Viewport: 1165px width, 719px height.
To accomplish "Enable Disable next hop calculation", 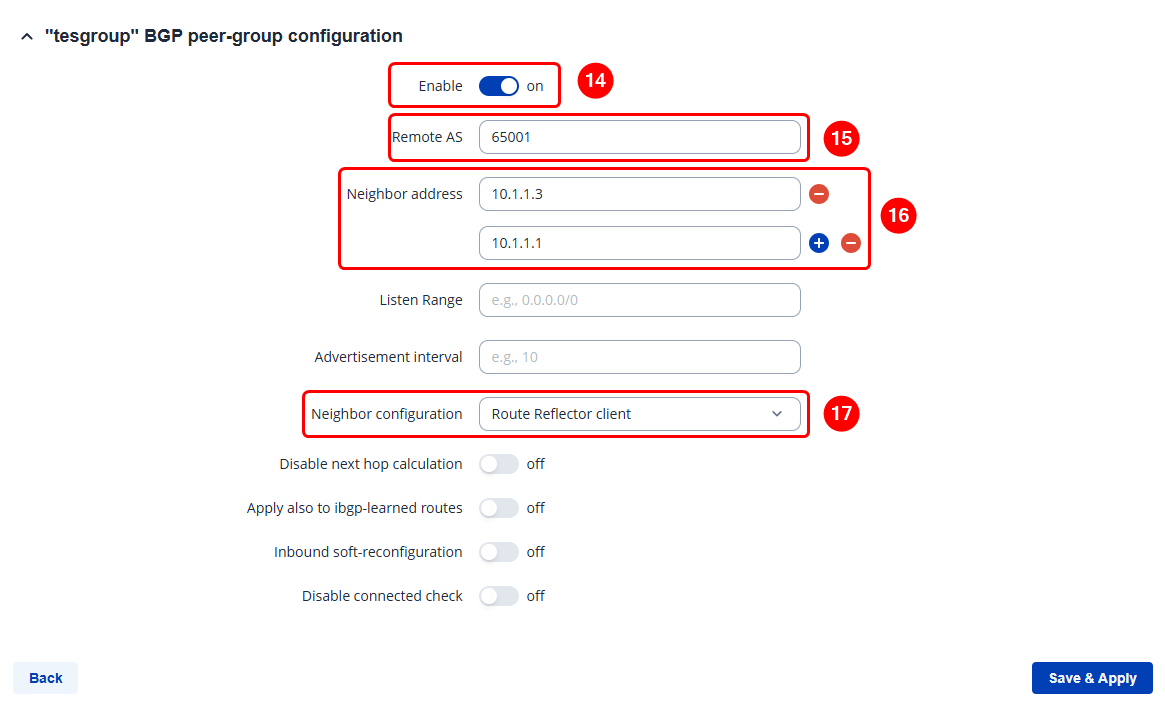I will tap(499, 464).
